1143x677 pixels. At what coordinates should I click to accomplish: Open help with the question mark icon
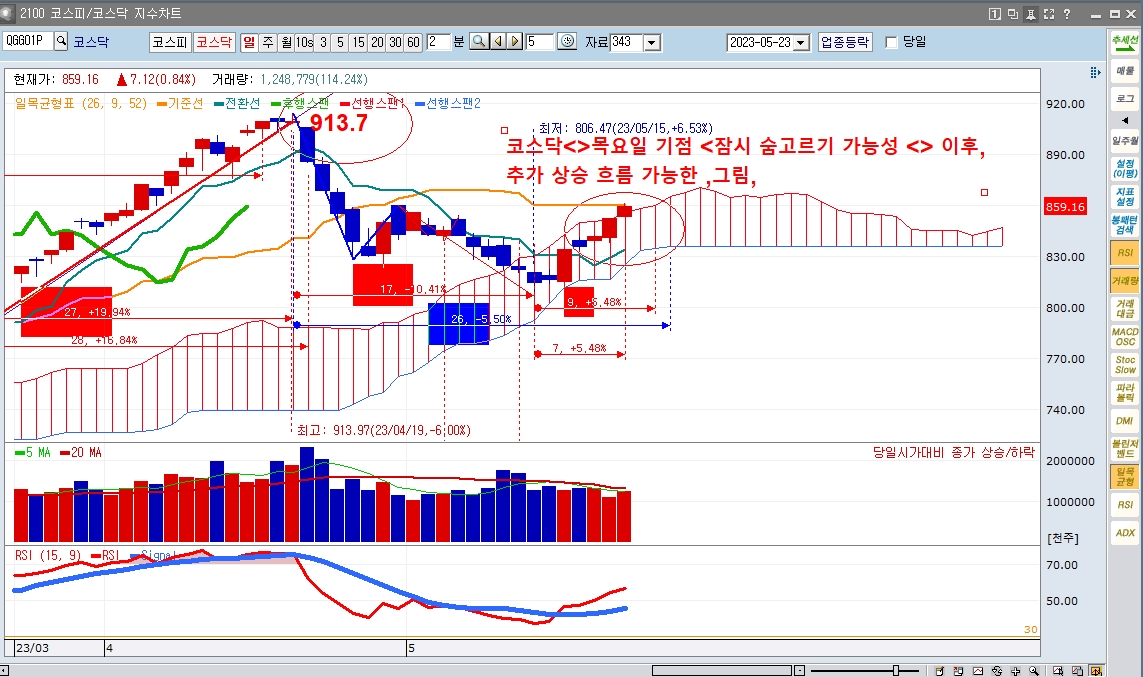coord(1067,14)
